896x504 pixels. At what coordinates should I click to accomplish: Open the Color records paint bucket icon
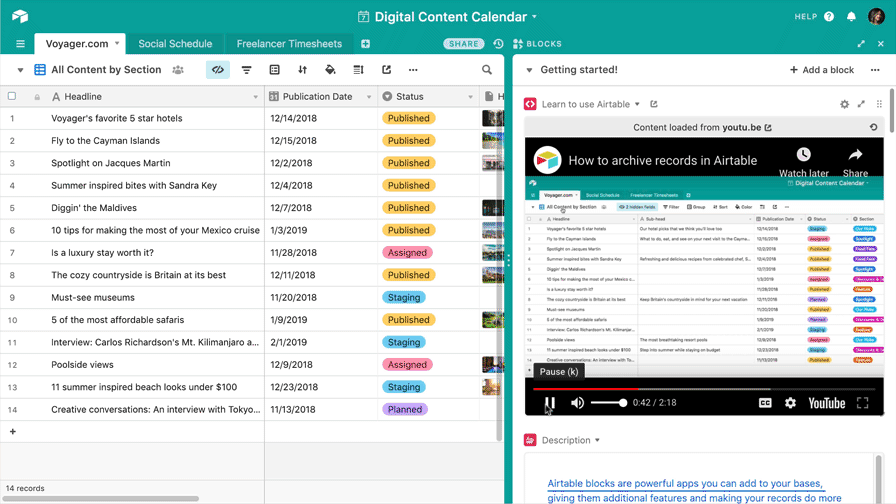pos(330,70)
